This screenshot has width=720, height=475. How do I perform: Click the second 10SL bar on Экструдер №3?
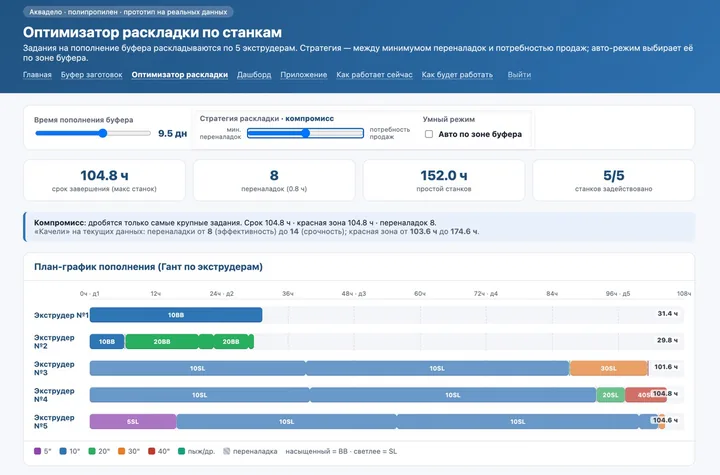pos(437,368)
